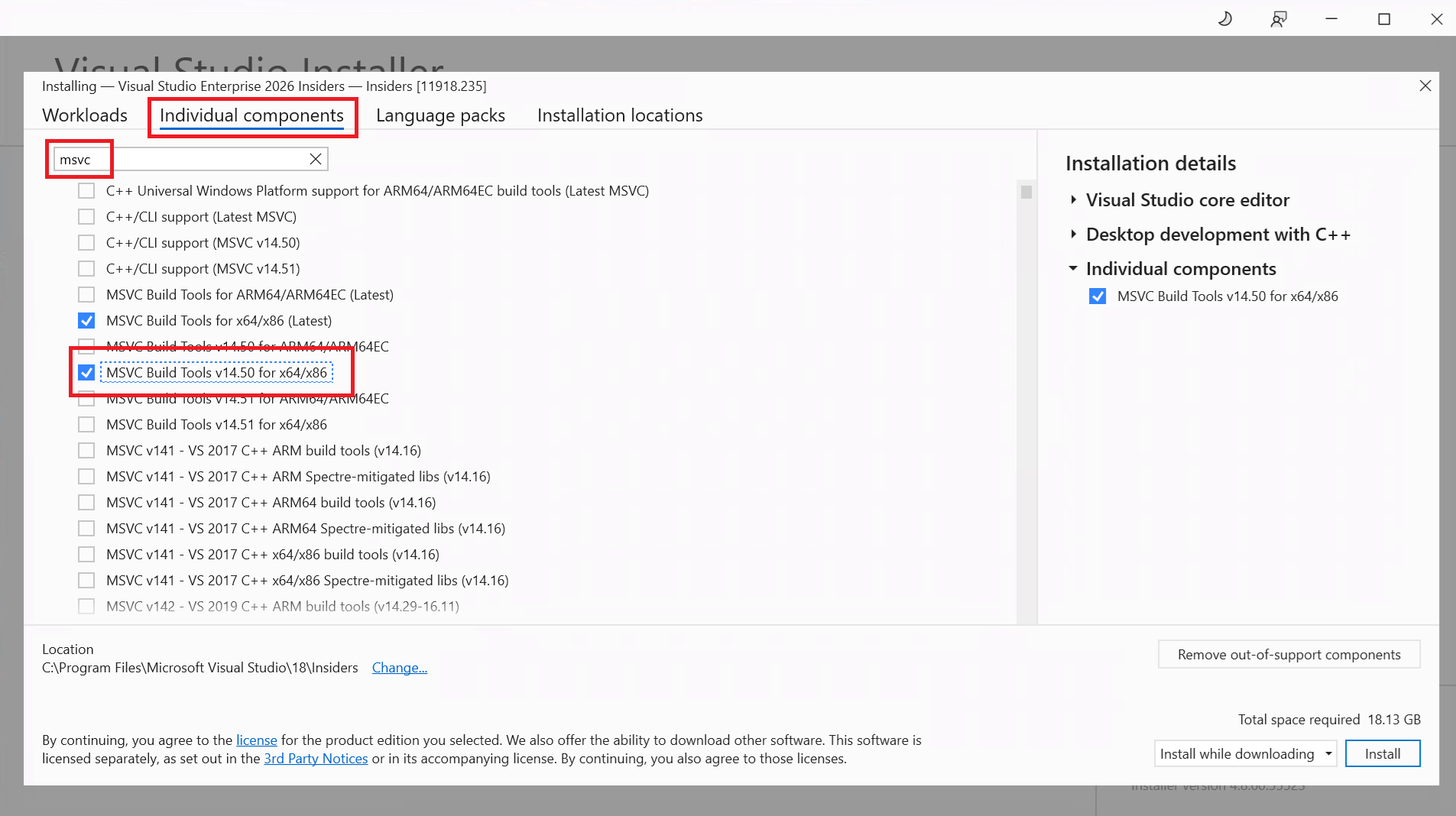Check MSVC v141 x64/x86 build tools (v14.16)

[86, 555]
